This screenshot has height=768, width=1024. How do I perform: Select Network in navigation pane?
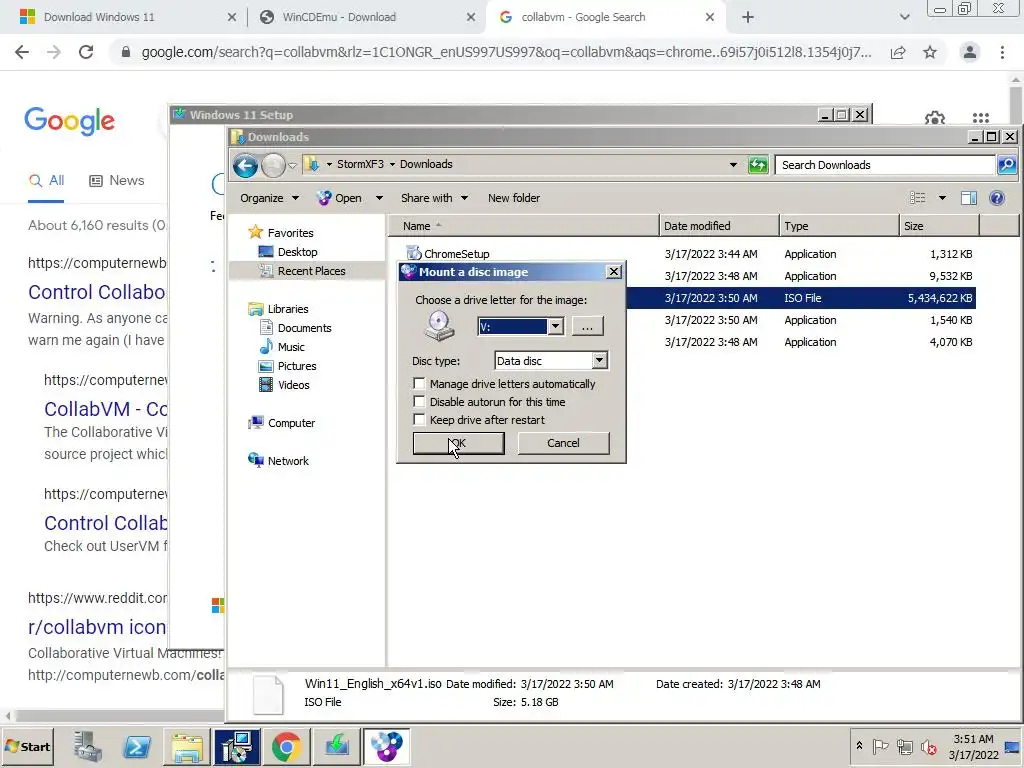tap(278, 461)
